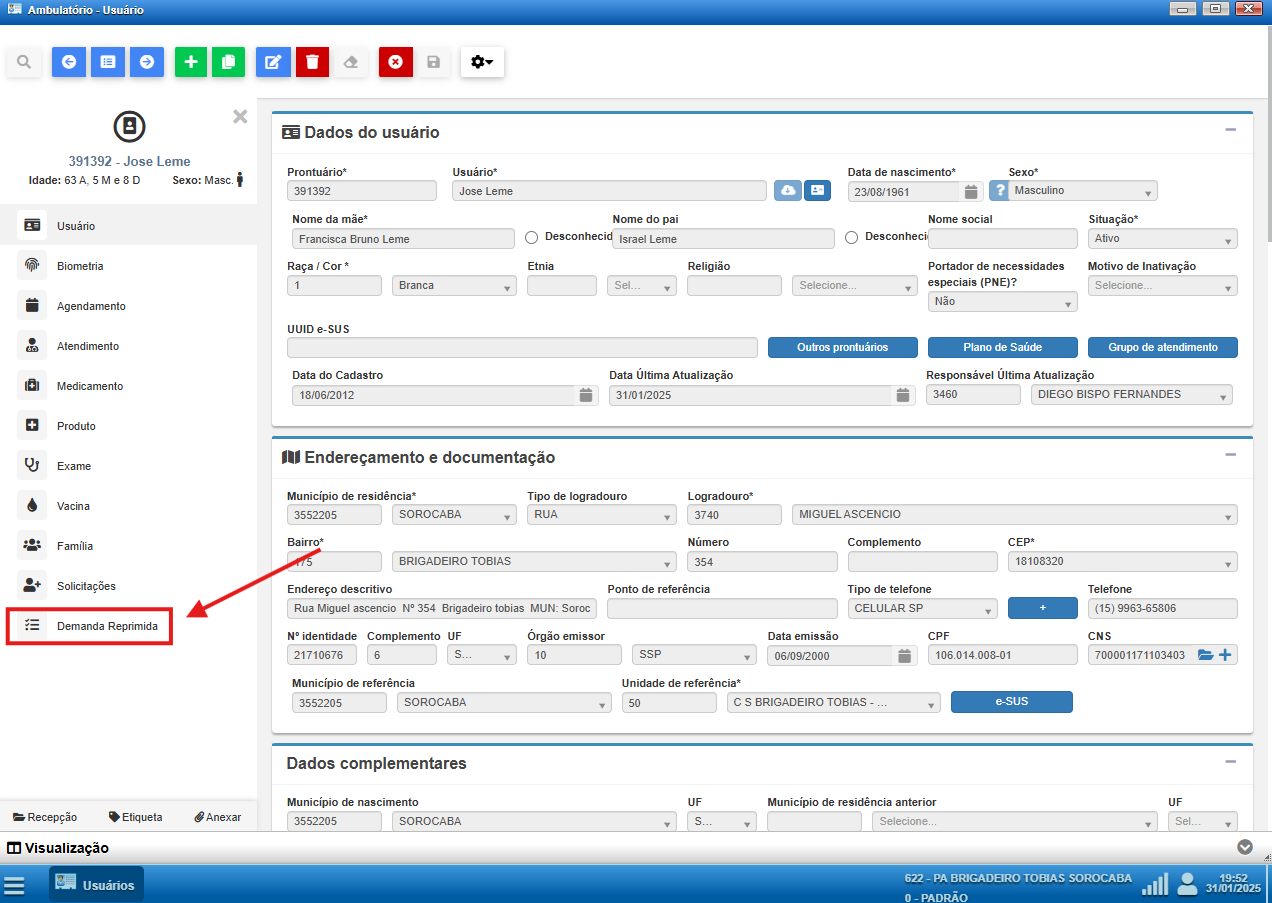Open the Sexo dropdown

[1083, 191]
